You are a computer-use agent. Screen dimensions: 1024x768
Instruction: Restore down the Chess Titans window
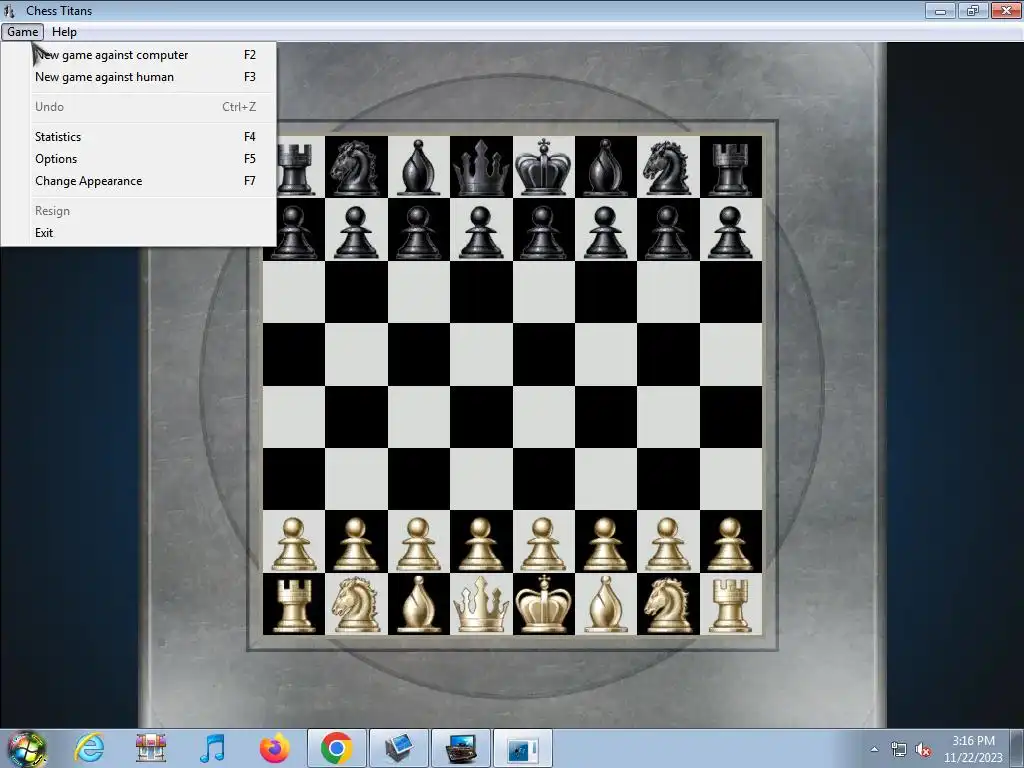(x=973, y=10)
